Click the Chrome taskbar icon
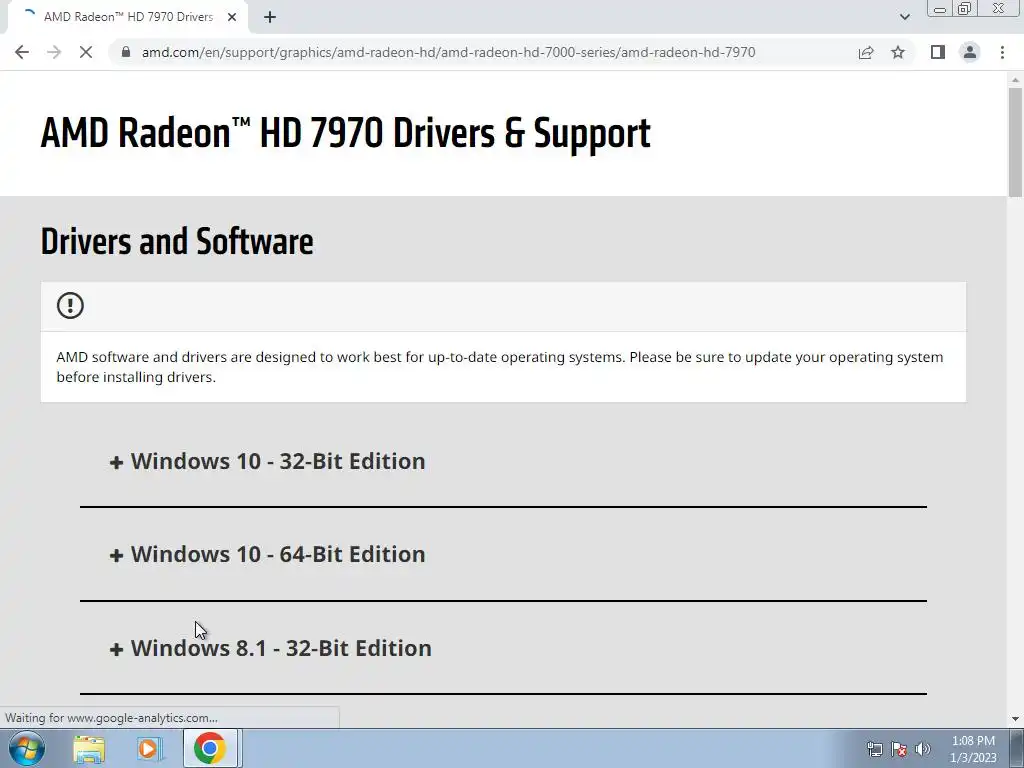The height and width of the screenshot is (768, 1024). 210,748
